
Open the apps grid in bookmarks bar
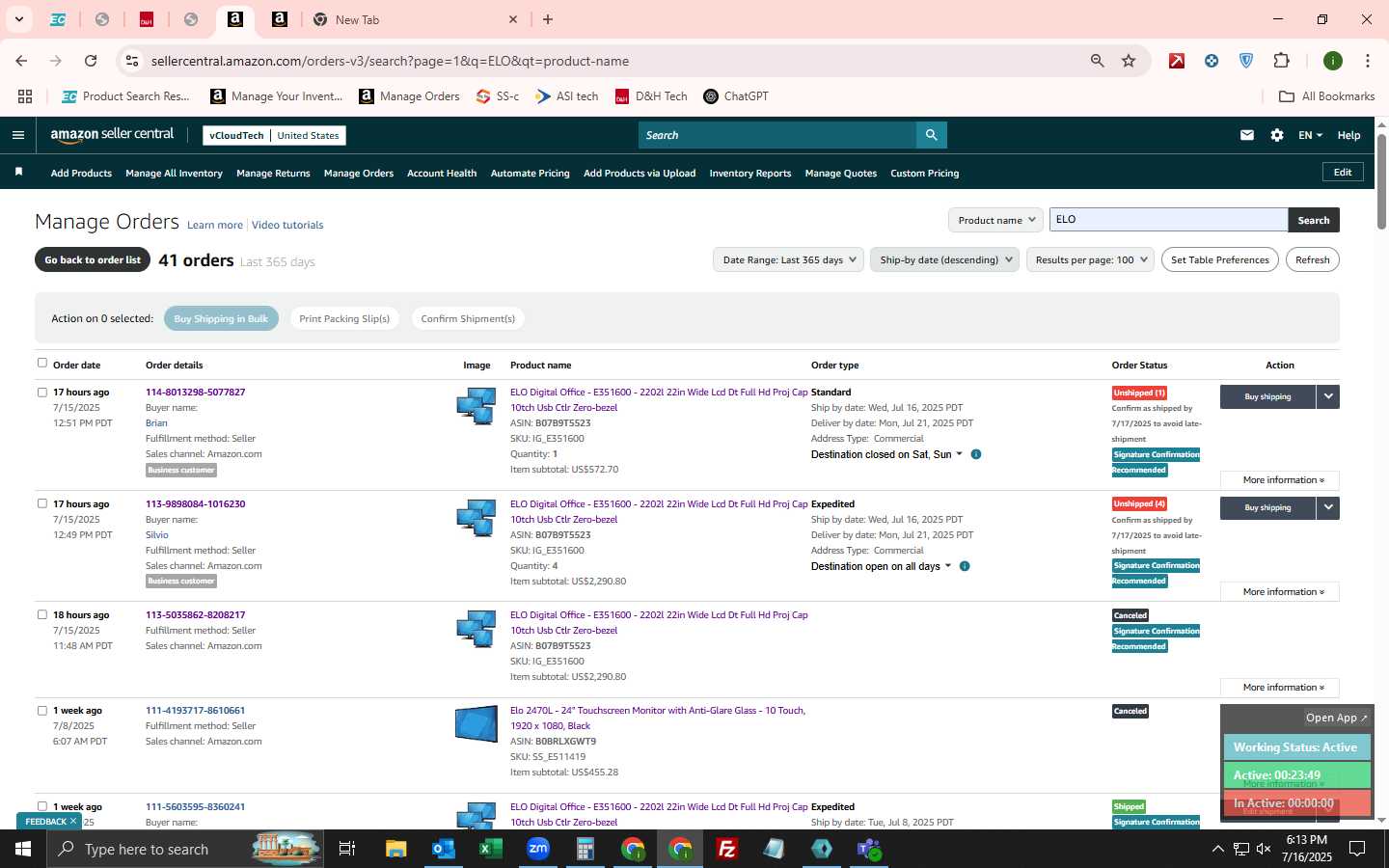25,96
